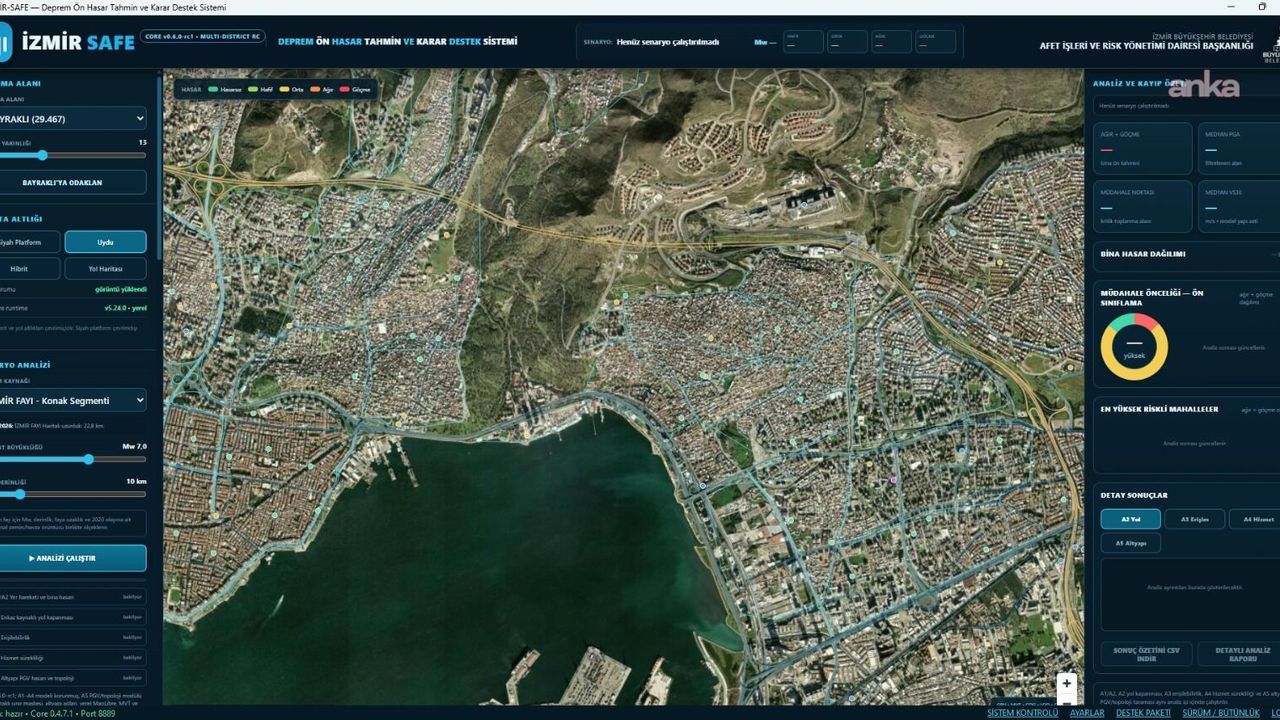This screenshot has width=1280, height=720.
Task: Switch basemap to Yol Haritası
Action: click(105, 269)
